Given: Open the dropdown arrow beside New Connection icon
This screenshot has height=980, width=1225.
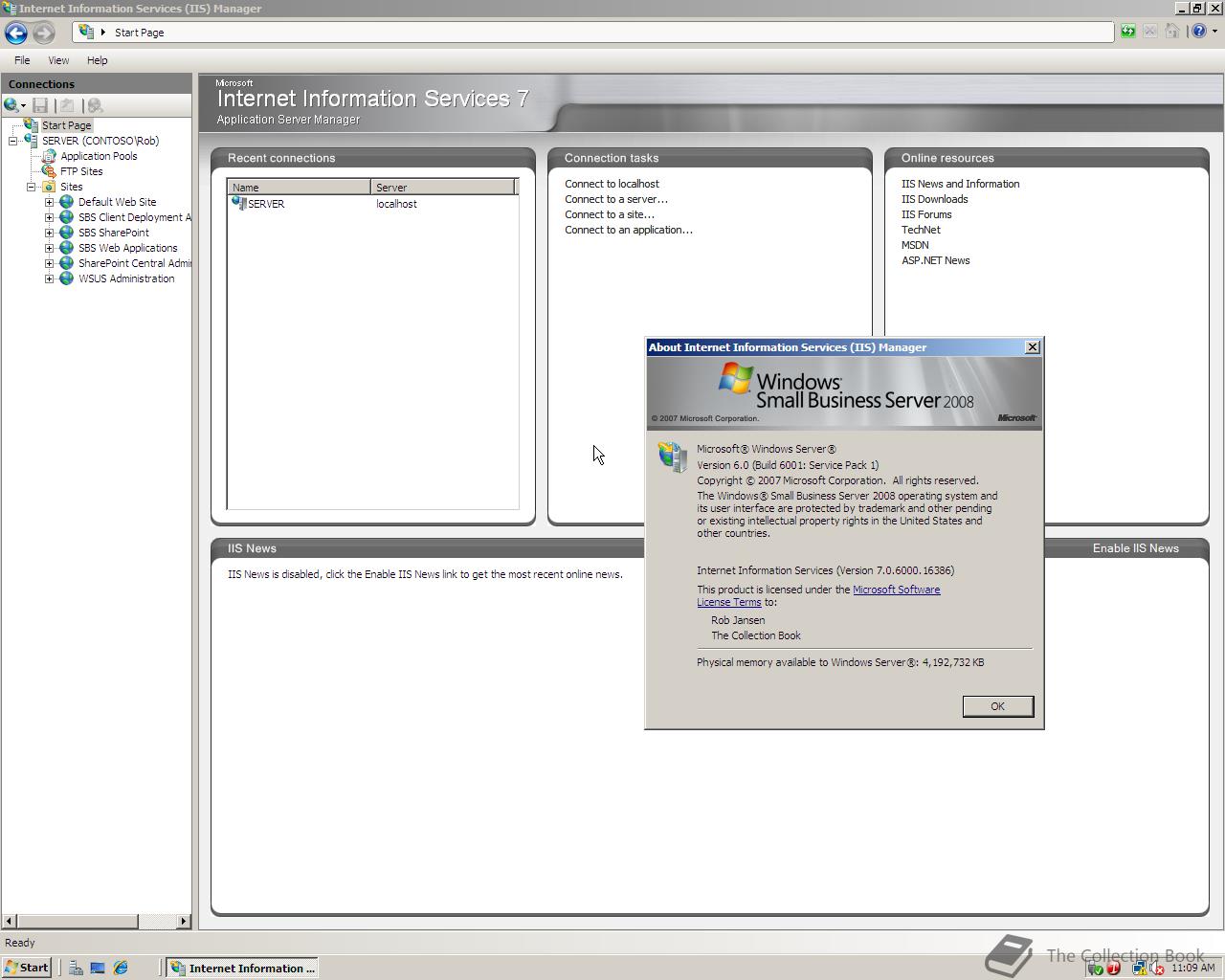Looking at the screenshot, I should (x=23, y=106).
